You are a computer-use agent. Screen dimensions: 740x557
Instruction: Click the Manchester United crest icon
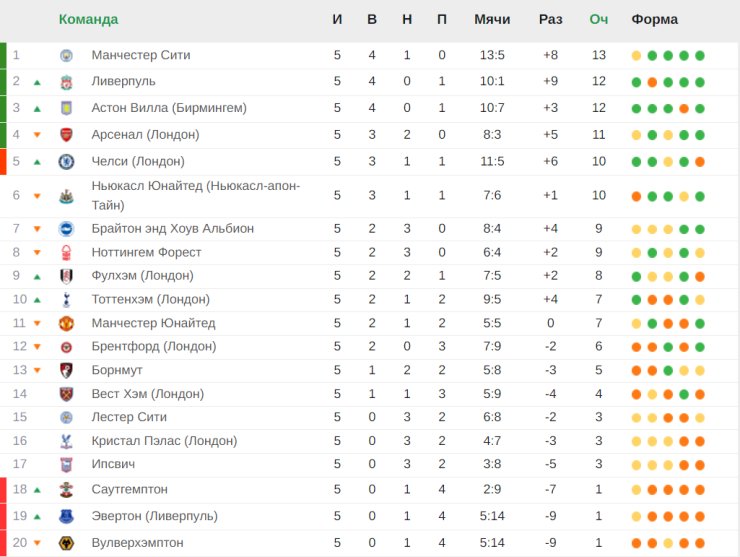coord(67,323)
